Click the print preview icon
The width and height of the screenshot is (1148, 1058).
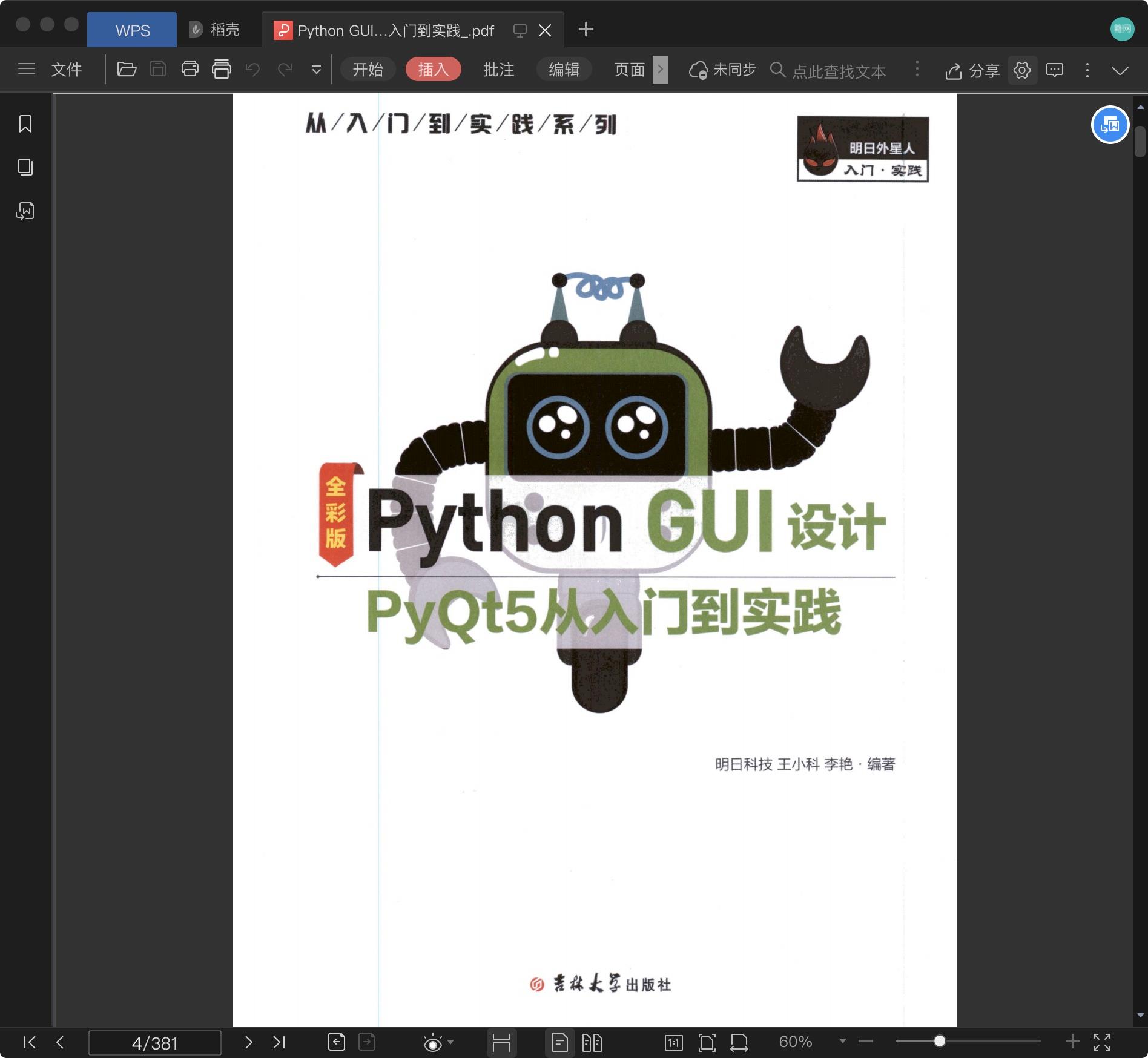click(222, 69)
